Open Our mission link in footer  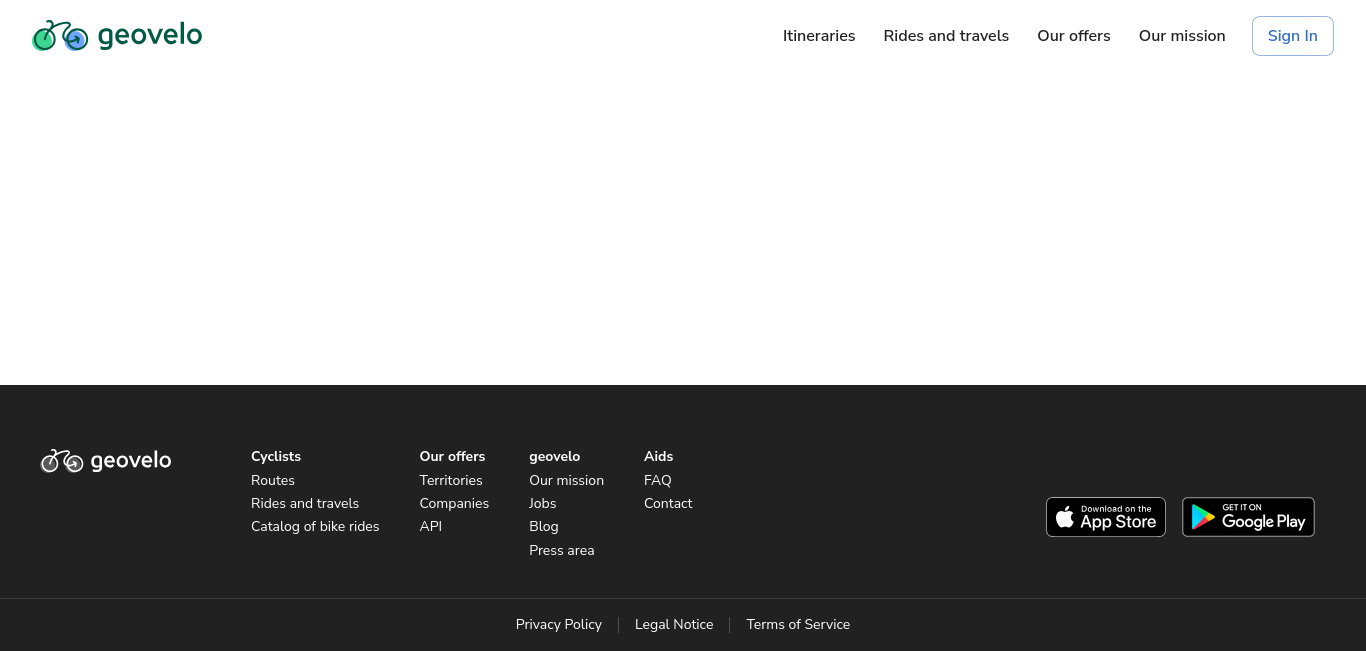(566, 480)
